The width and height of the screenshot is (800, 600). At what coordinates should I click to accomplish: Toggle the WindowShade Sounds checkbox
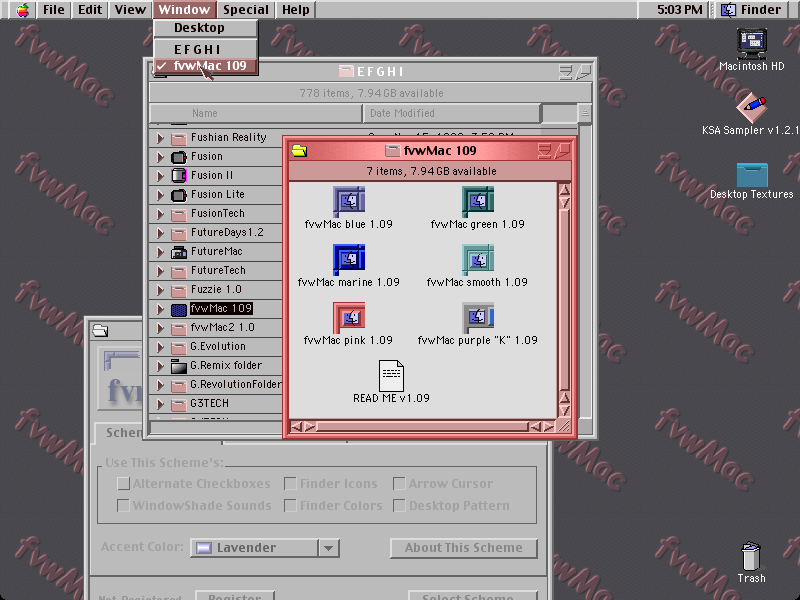point(123,505)
